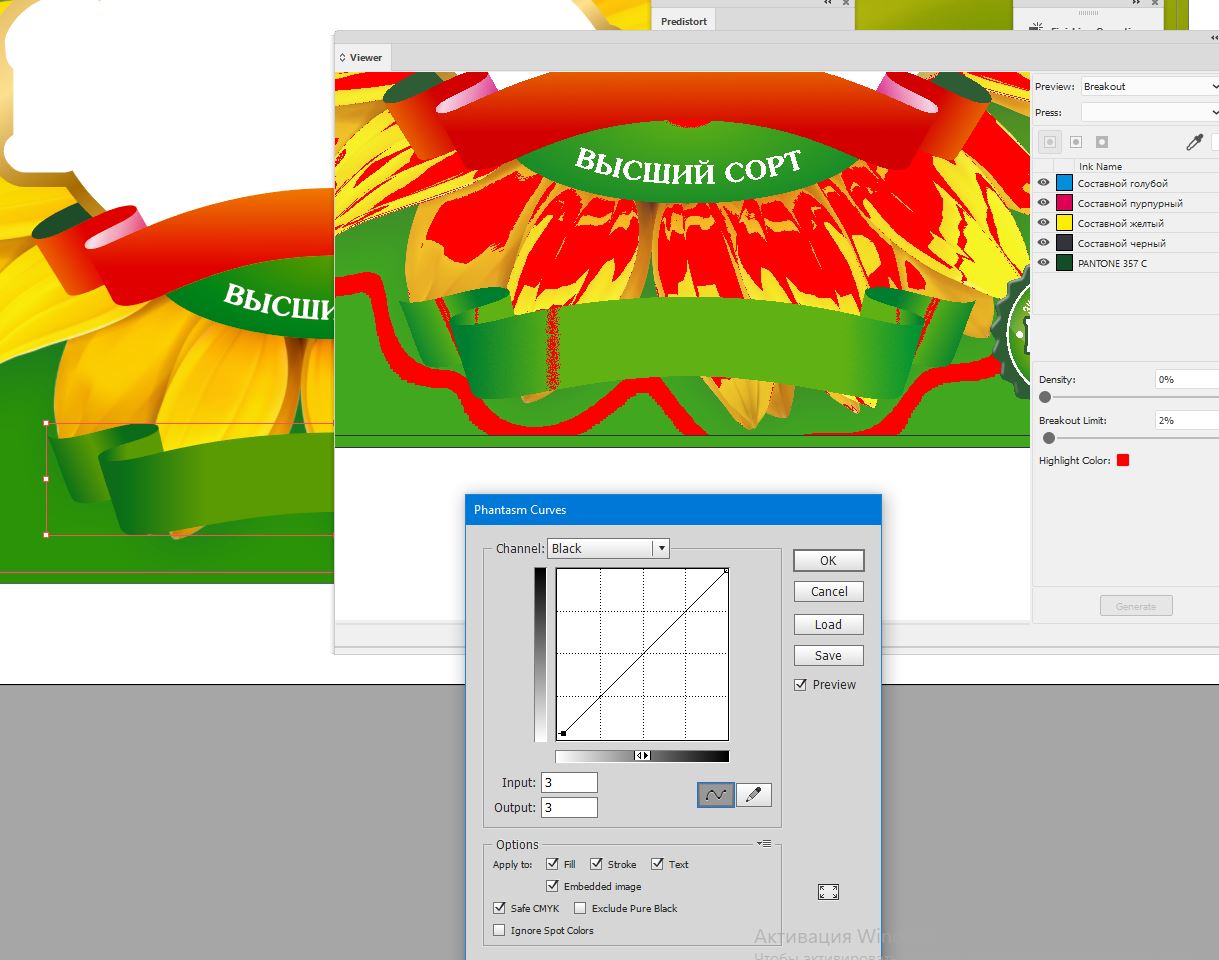Disable the Safe CMYK checkbox
Screen dimensions: 1219x960
(x=499, y=908)
